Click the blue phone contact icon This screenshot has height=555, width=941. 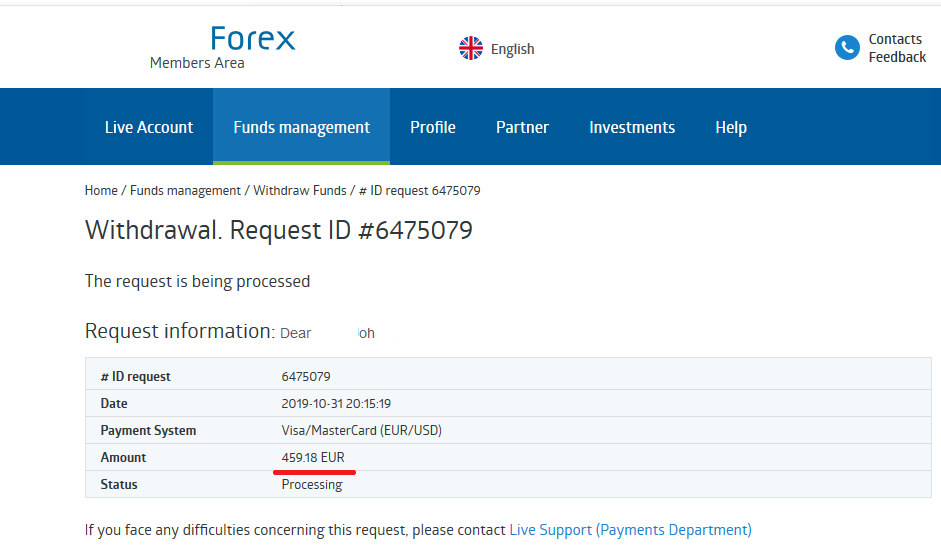click(847, 47)
